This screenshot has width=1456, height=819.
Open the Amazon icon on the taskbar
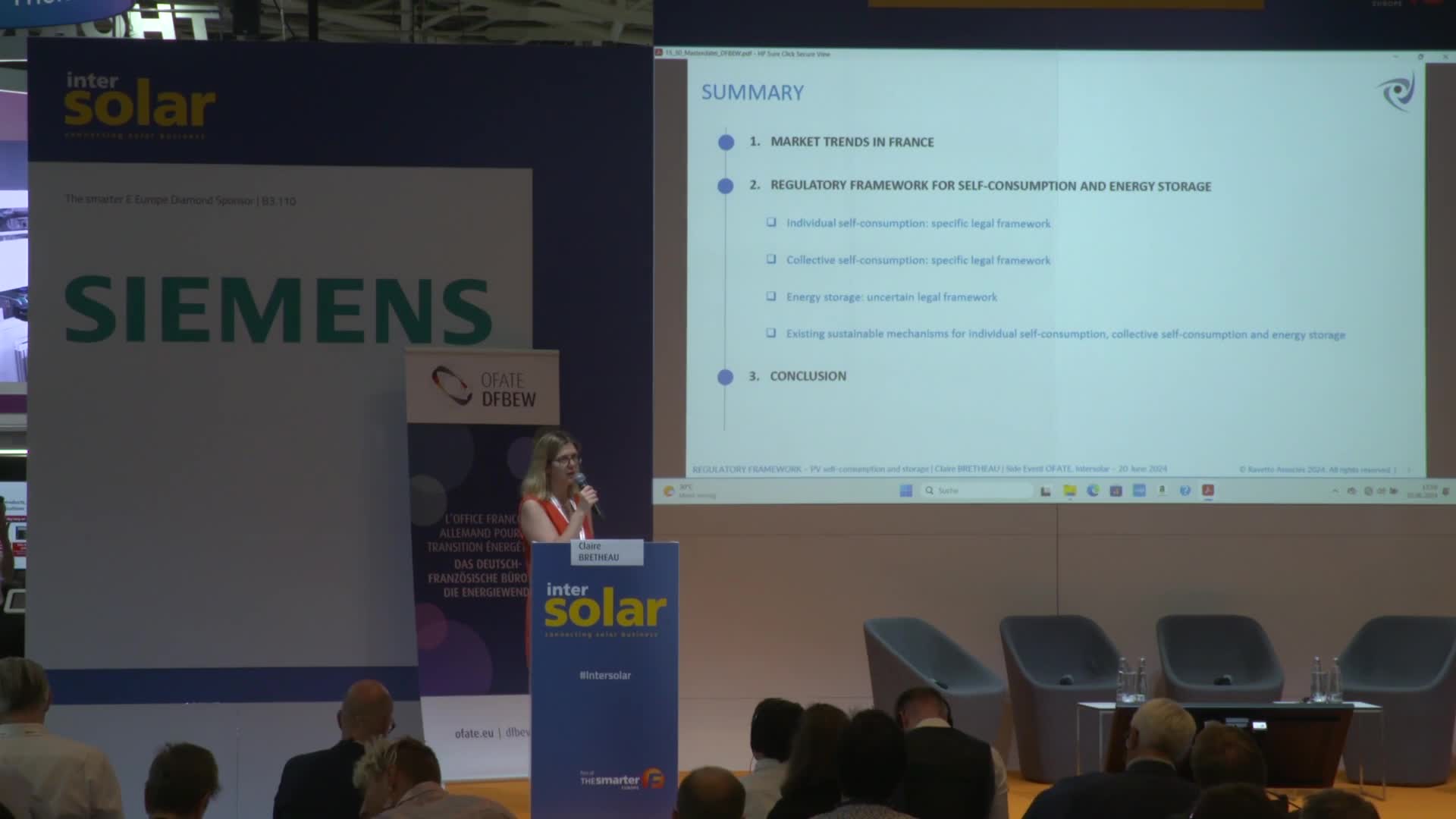click(x=1162, y=490)
